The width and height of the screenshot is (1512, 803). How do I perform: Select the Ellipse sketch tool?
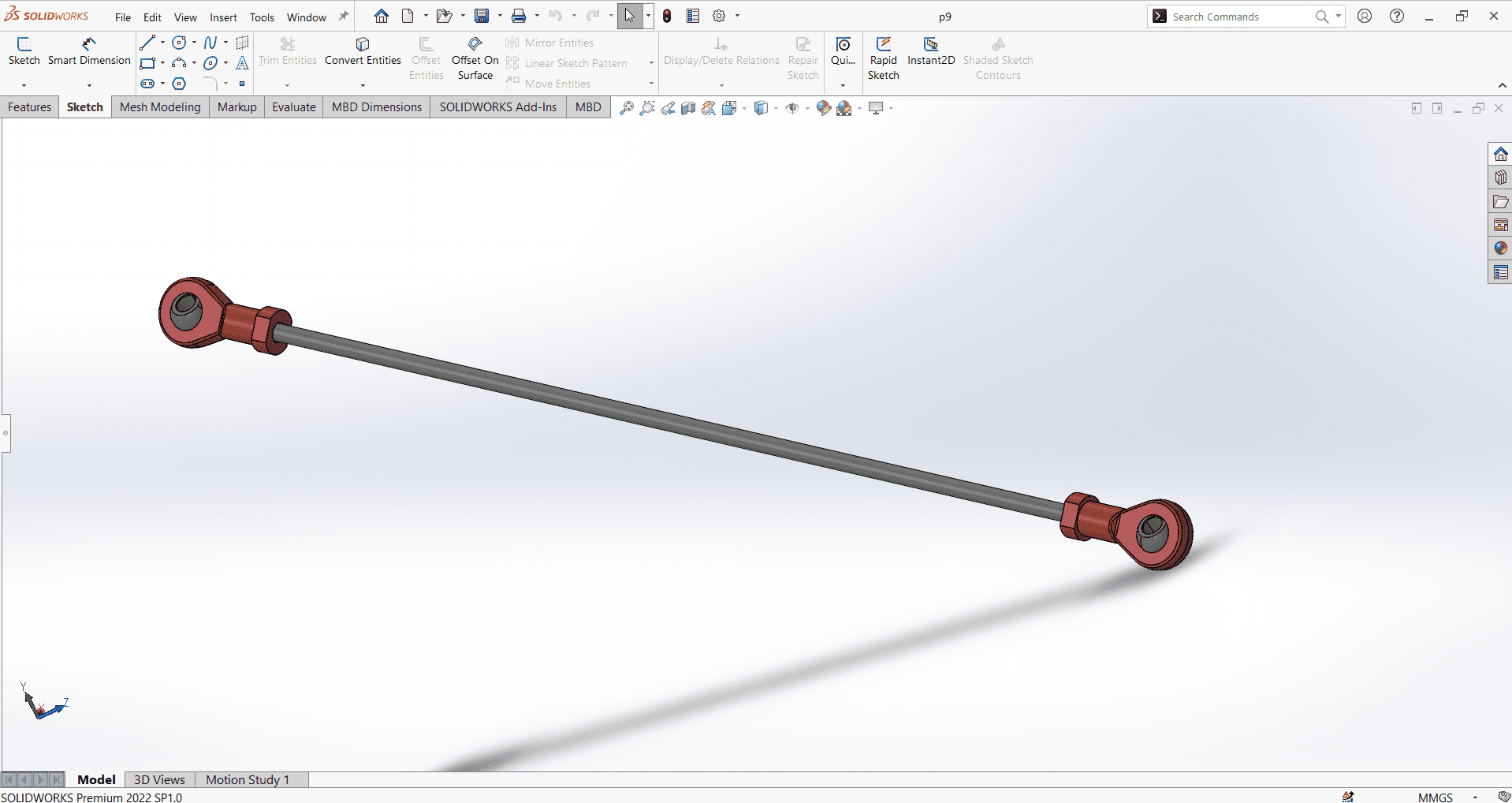click(x=210, y=63)
